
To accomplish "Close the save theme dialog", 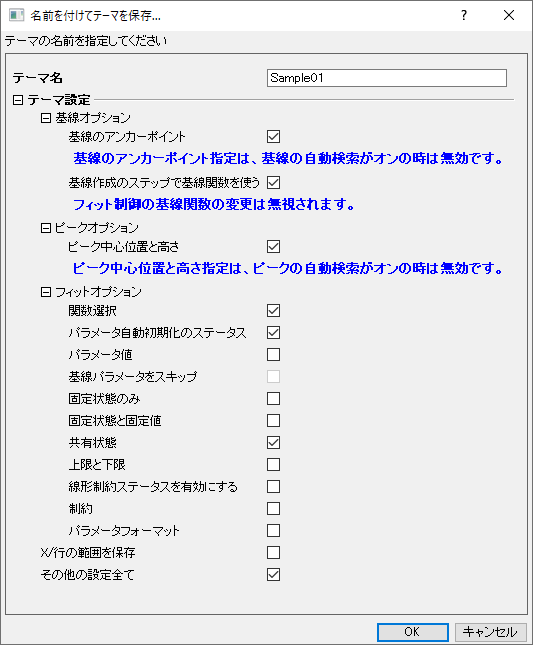I will (509, 16).
